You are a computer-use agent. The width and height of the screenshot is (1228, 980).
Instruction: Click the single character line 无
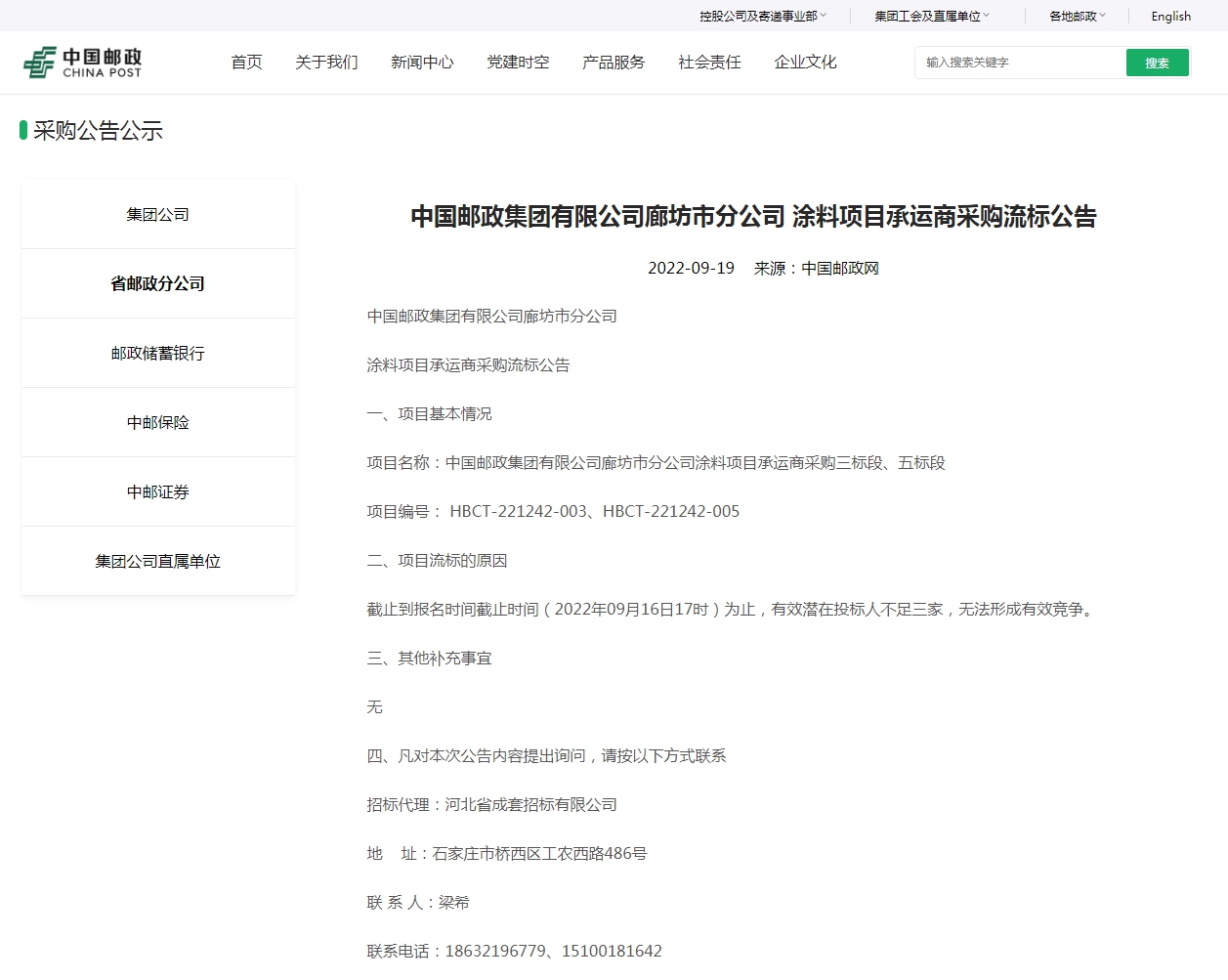[375, 706]
